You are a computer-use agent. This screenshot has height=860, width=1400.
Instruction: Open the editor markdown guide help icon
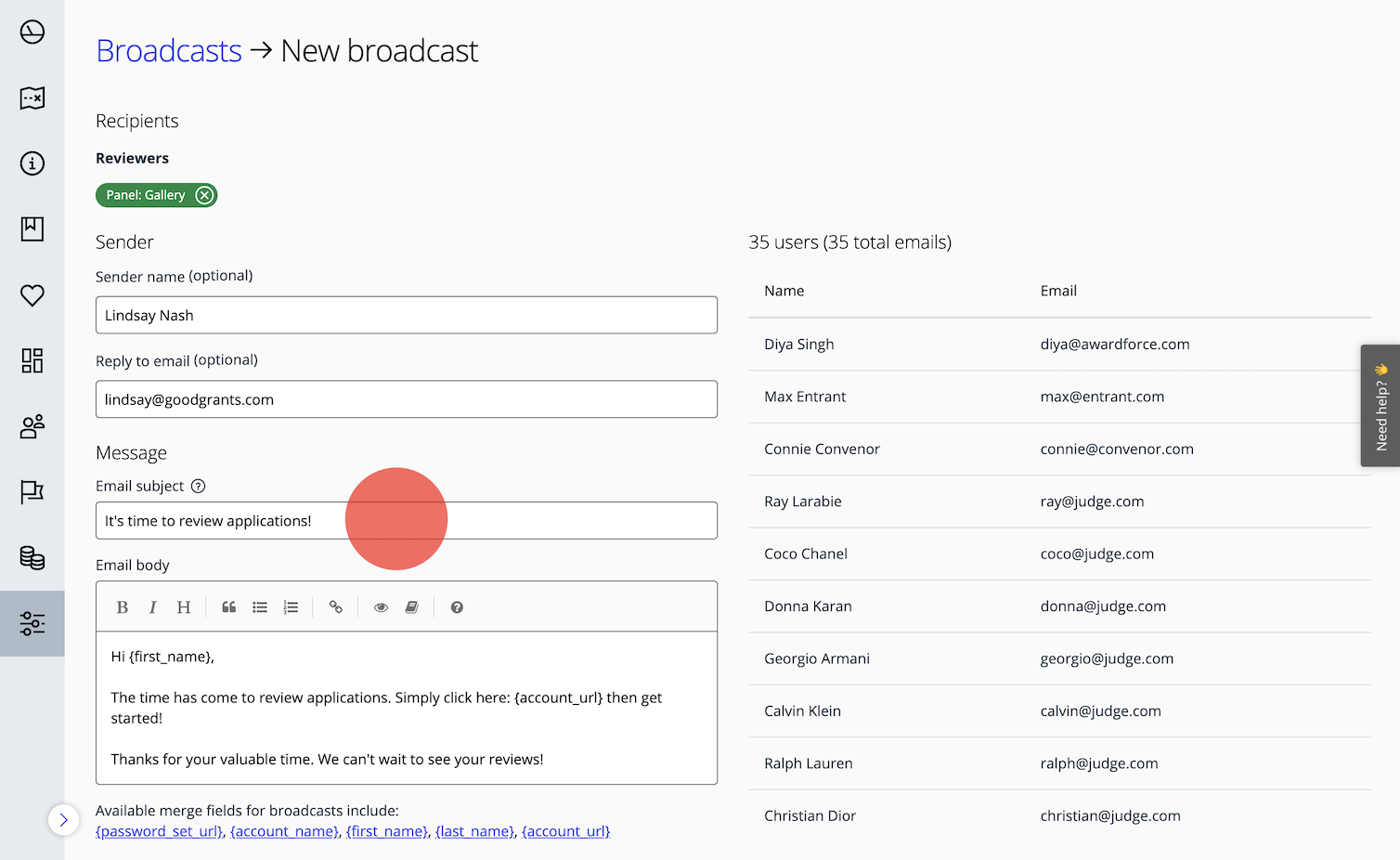tap(457, 607)
